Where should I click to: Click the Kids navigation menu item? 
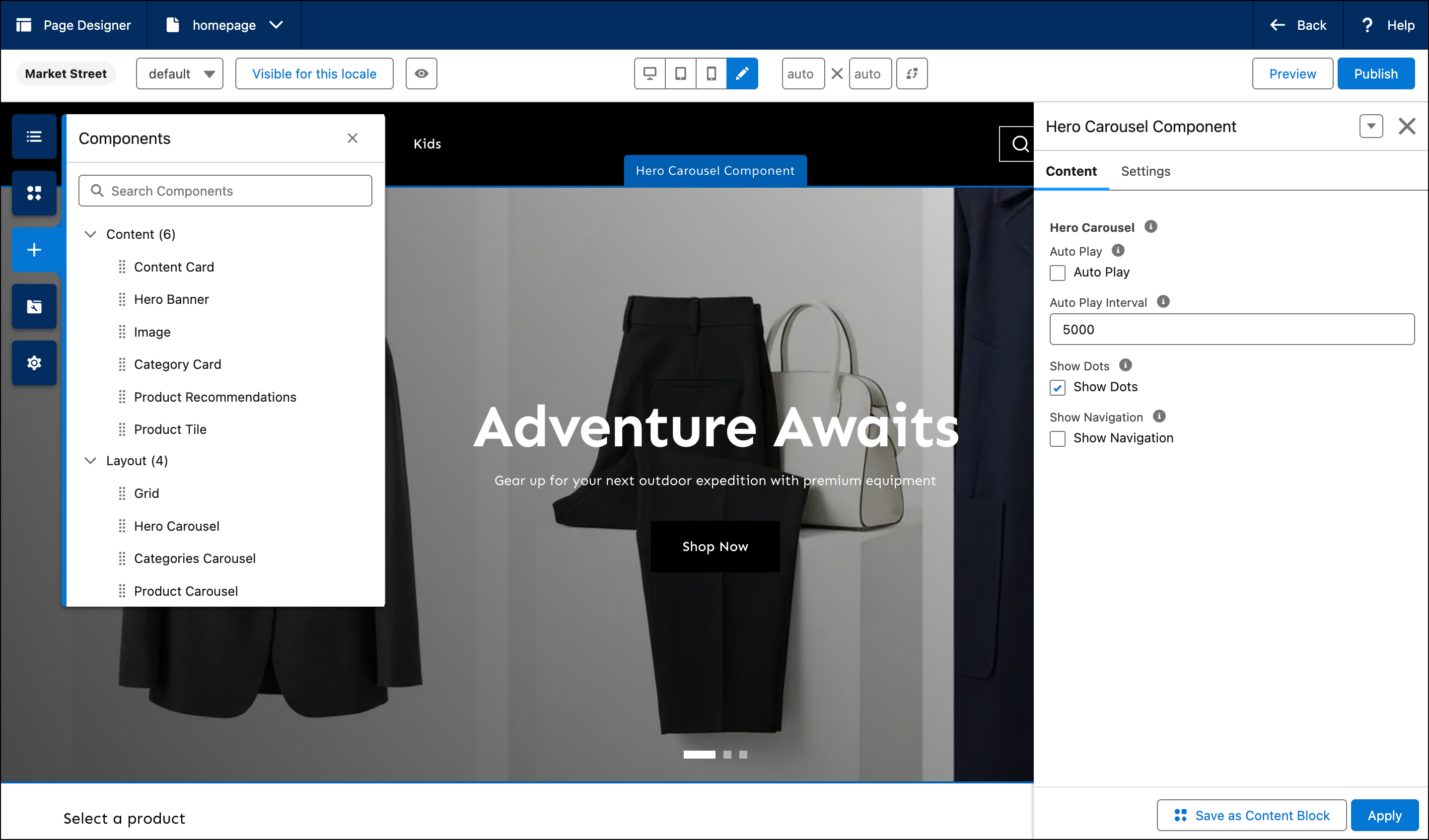[427, 144]
